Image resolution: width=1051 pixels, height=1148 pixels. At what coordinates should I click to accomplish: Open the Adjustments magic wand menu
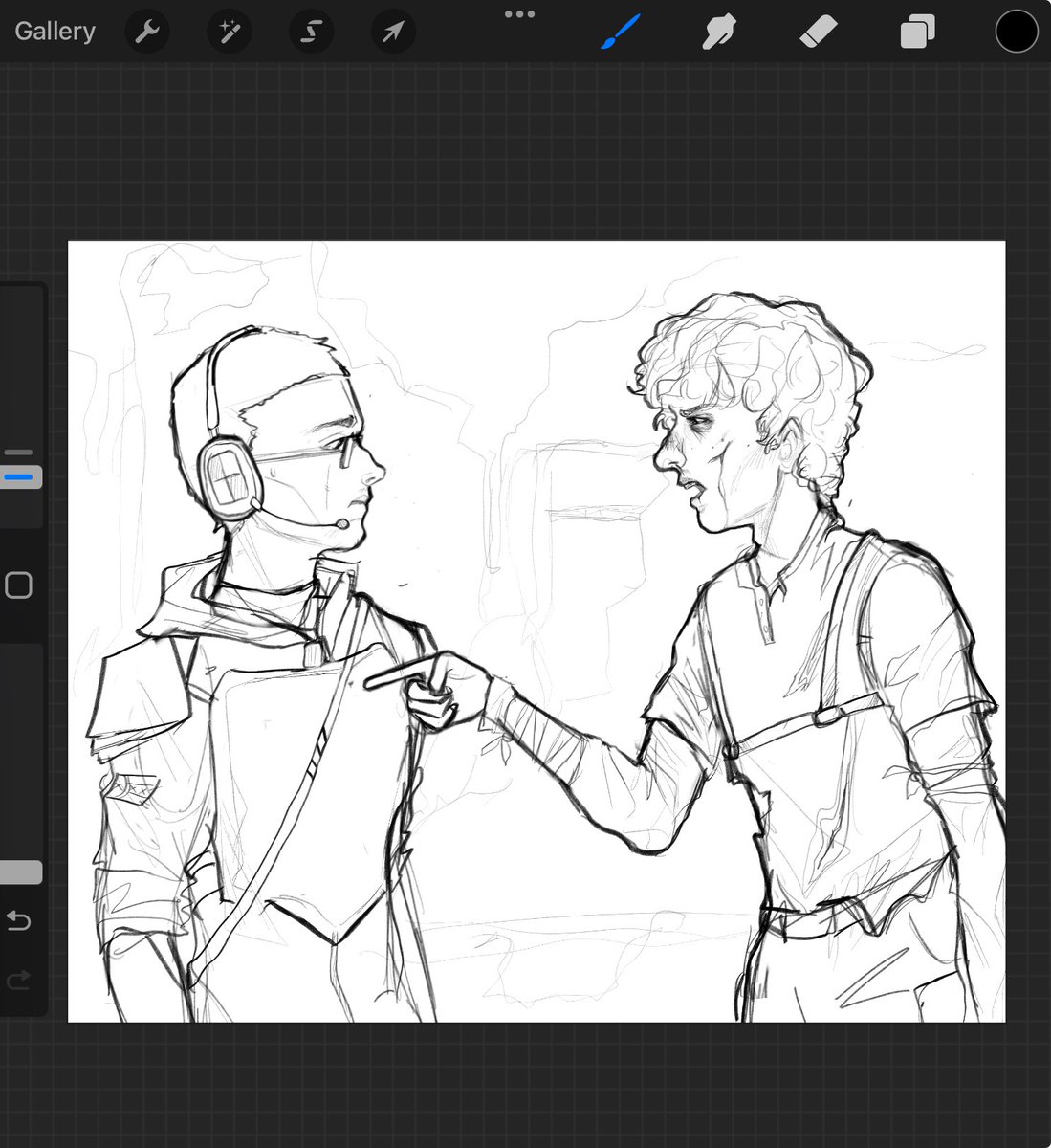[230, 33]
